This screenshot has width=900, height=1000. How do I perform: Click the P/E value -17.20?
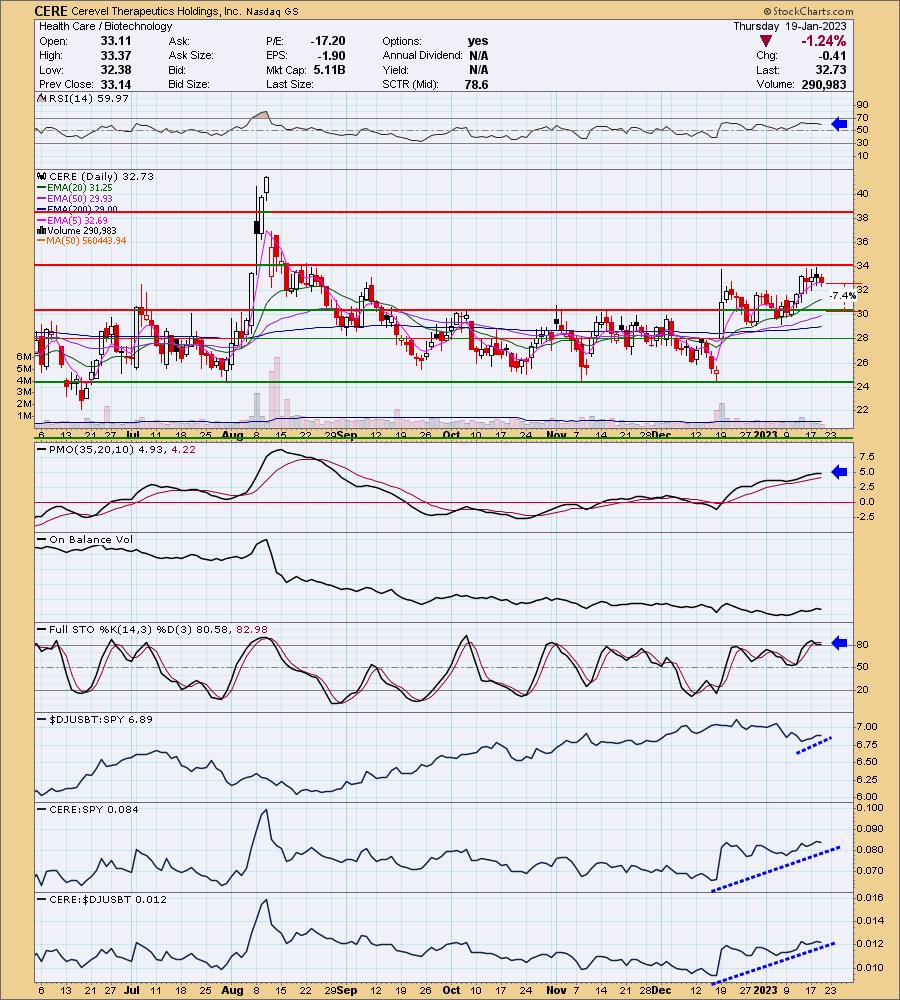[x=328, y=41]
